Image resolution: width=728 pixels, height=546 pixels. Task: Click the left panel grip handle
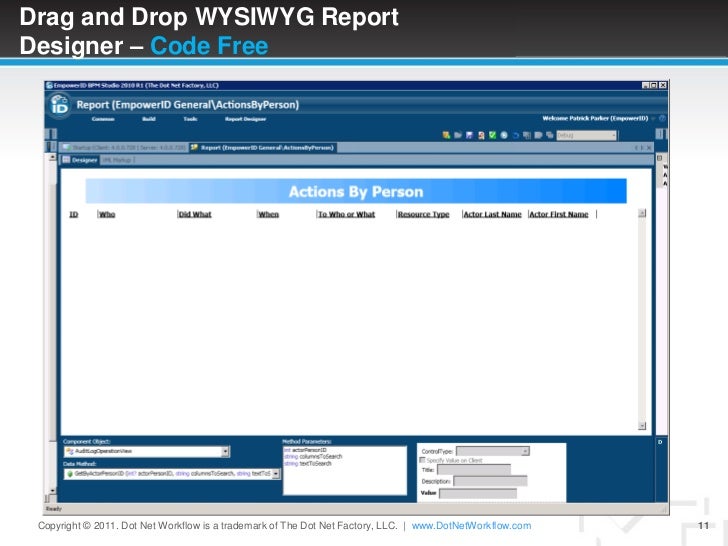tap(51, 134)
